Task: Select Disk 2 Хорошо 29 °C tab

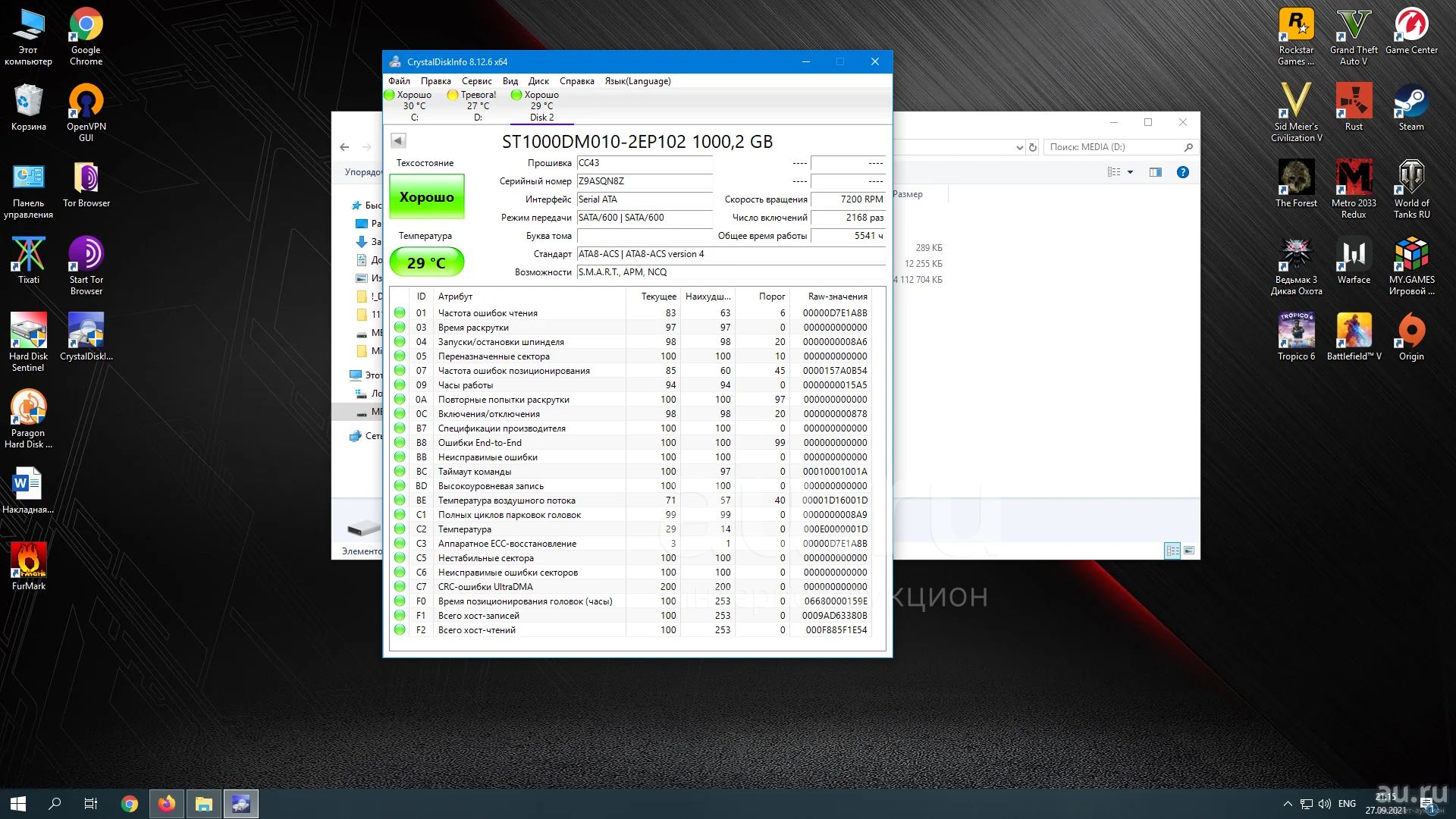Action: pyautogui.click(x=541, y=106)
